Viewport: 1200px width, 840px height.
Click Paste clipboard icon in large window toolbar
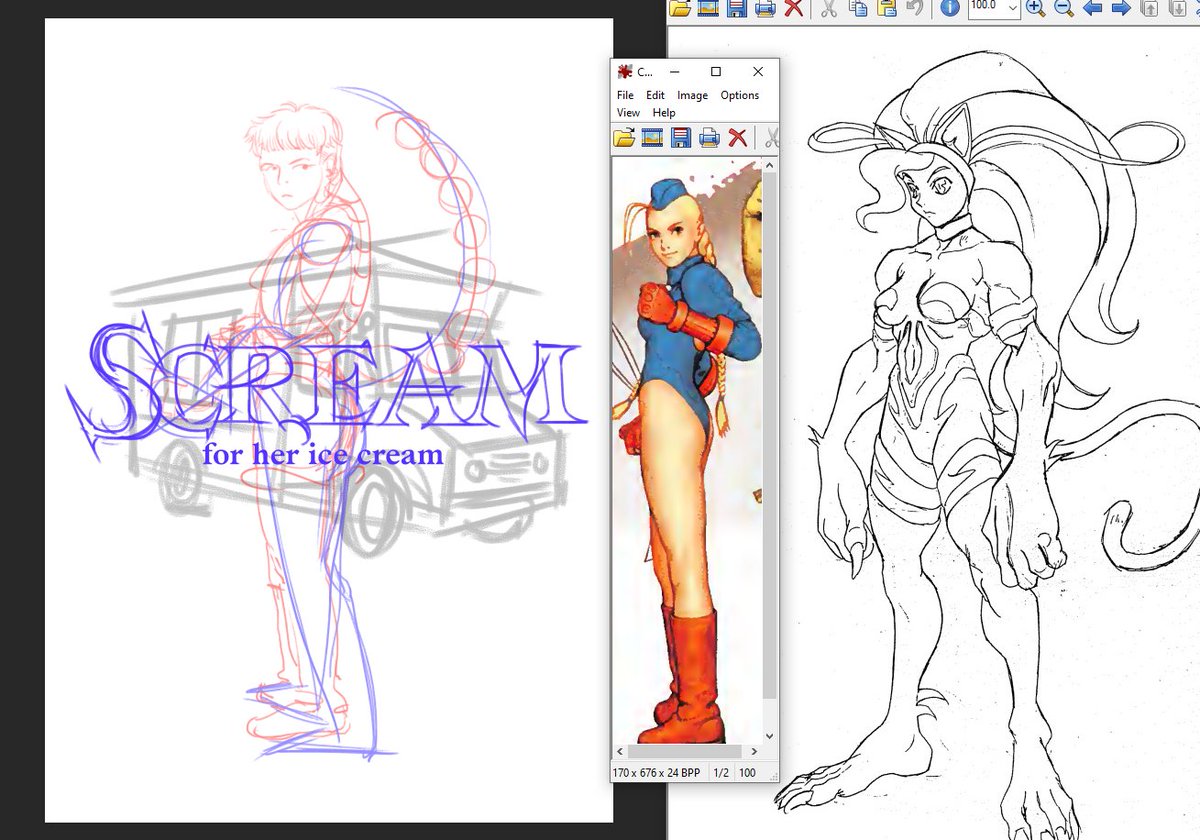click(886, 7)
